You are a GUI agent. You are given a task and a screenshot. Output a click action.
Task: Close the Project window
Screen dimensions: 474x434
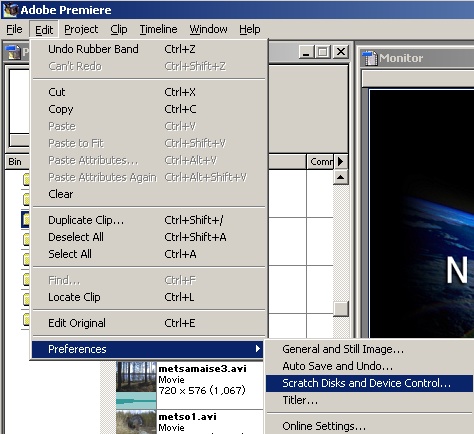point(341,52)
